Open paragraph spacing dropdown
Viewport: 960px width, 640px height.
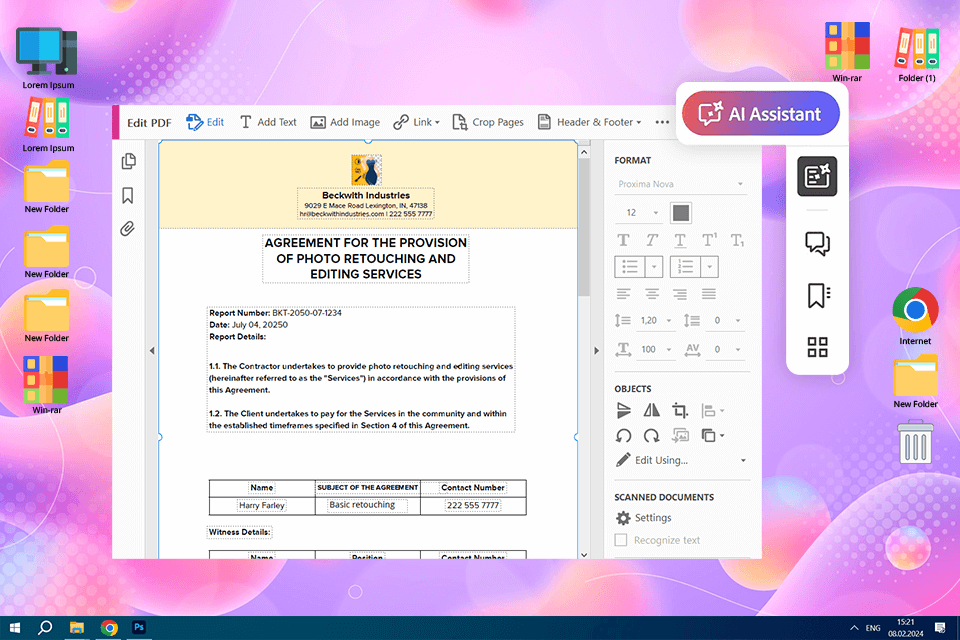727,320
